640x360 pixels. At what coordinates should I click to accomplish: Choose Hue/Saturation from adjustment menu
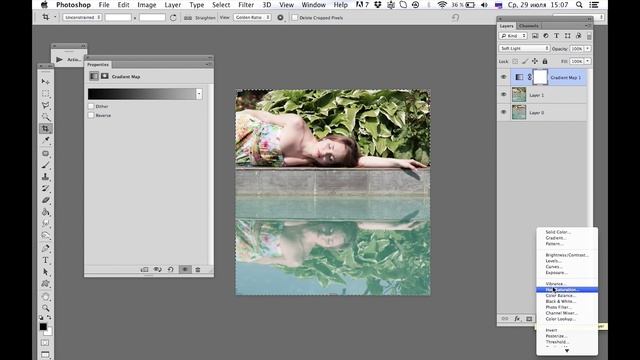tap(567, 289)
